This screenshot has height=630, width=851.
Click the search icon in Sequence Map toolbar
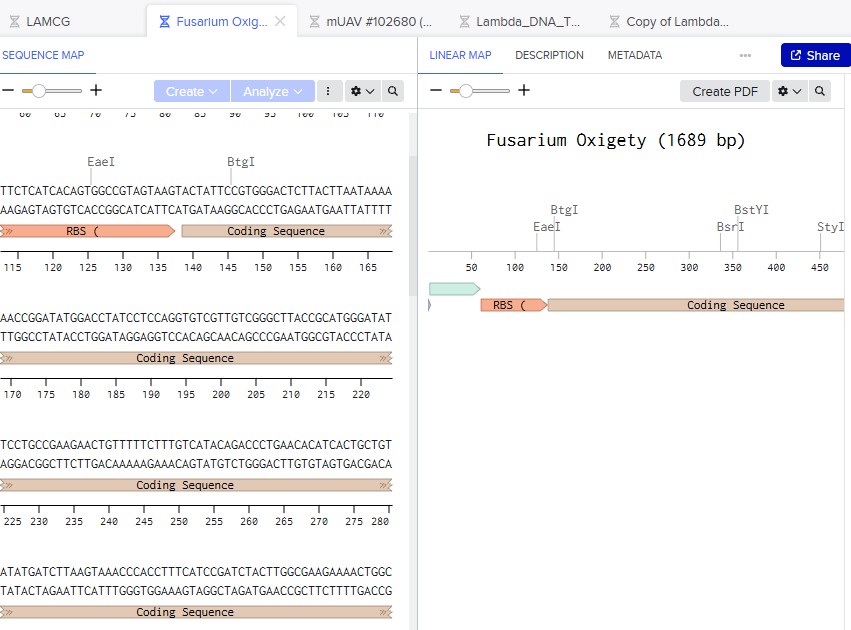pos(393,91)
